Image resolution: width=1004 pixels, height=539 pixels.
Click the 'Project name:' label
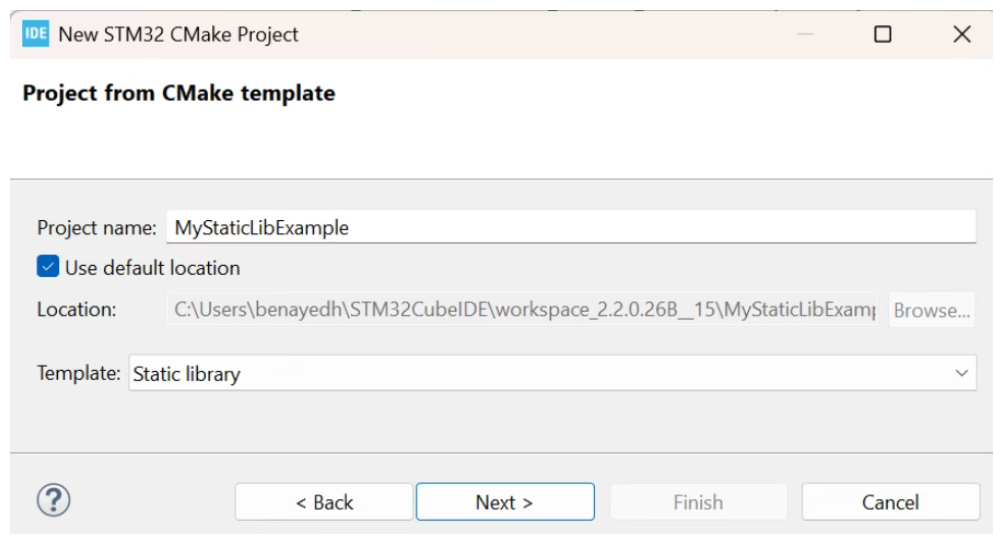[97, 227]
